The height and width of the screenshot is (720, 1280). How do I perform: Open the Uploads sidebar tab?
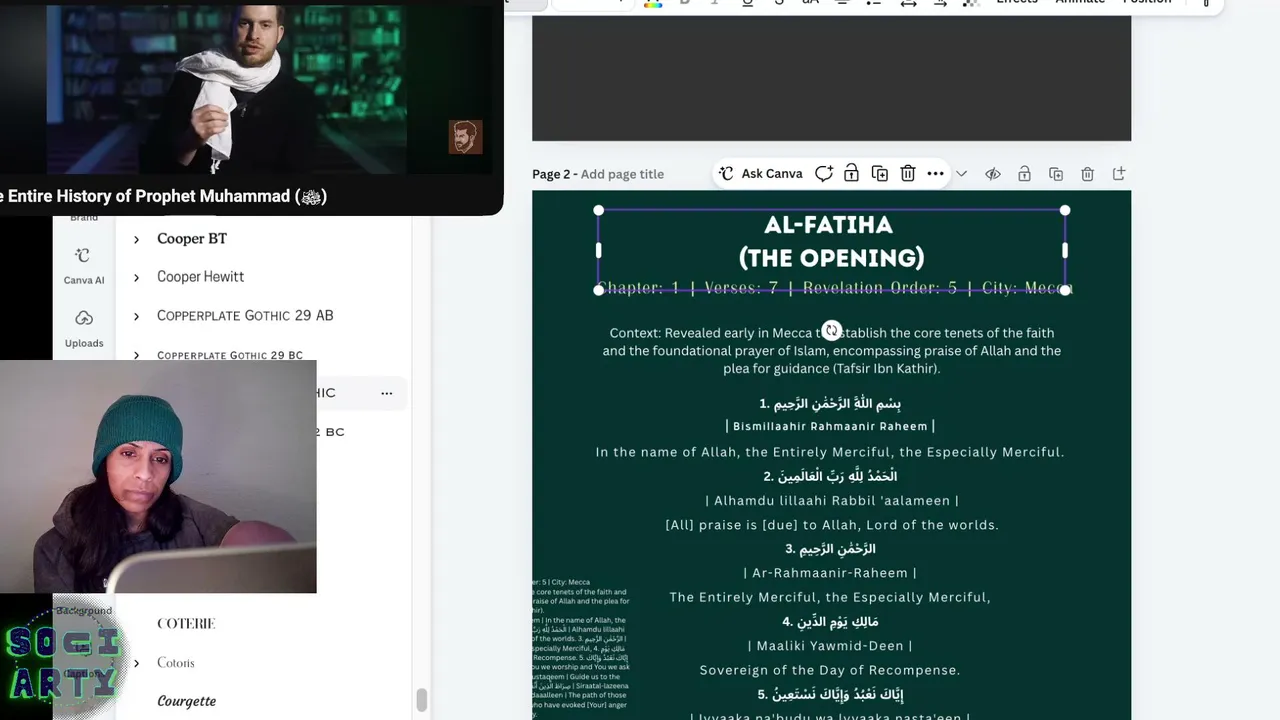coord(84,328)
